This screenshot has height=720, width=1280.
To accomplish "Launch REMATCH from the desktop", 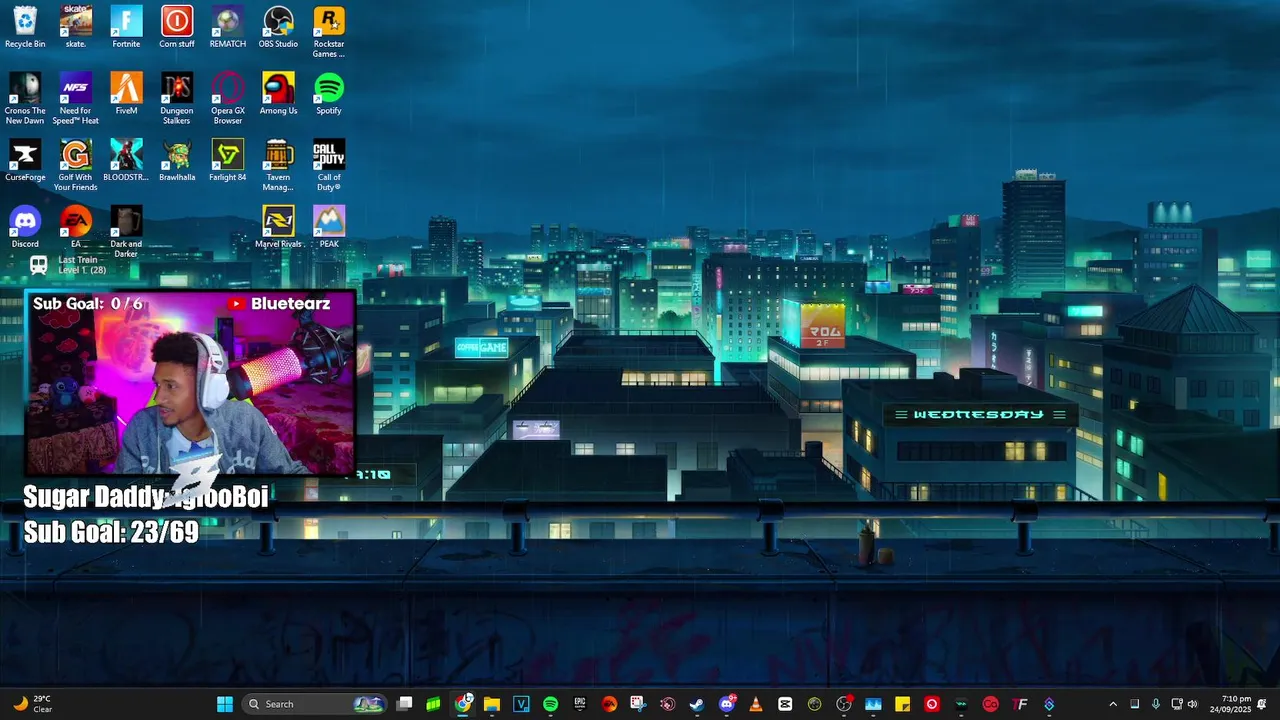I will pyautogui.click(x=228, y=27).
